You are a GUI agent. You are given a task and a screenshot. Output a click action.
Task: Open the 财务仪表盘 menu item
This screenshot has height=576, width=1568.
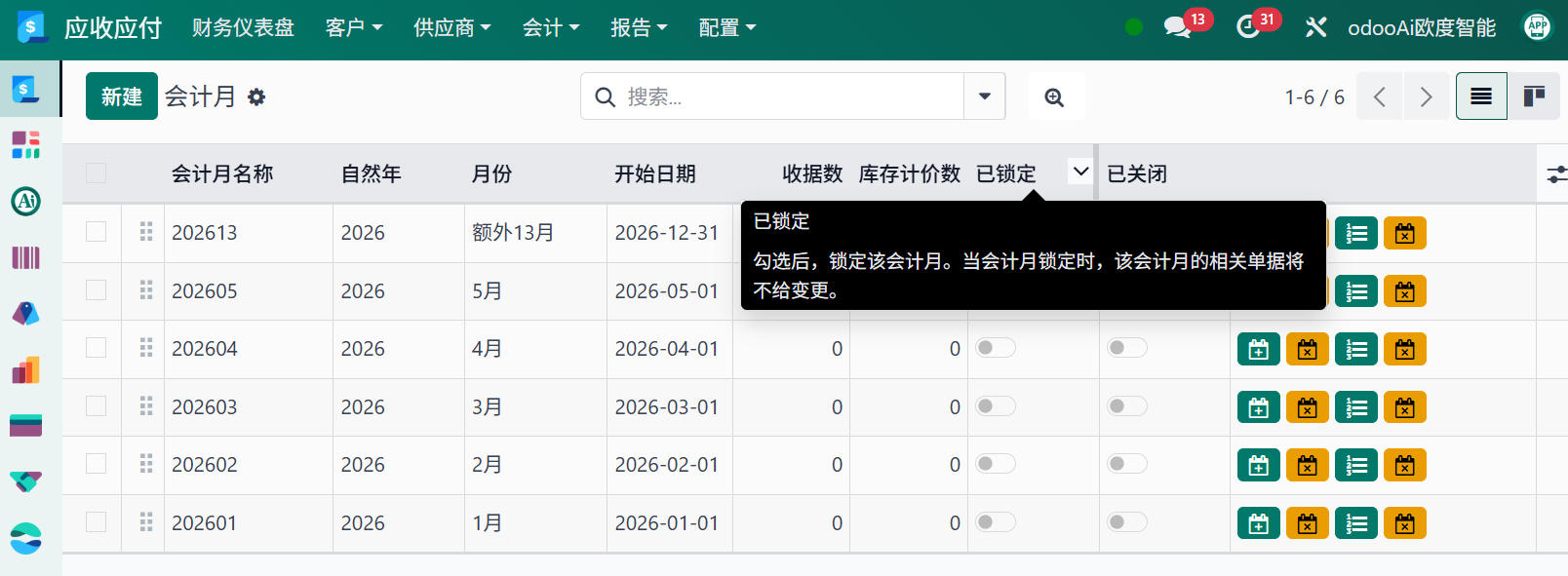(244, 27)
